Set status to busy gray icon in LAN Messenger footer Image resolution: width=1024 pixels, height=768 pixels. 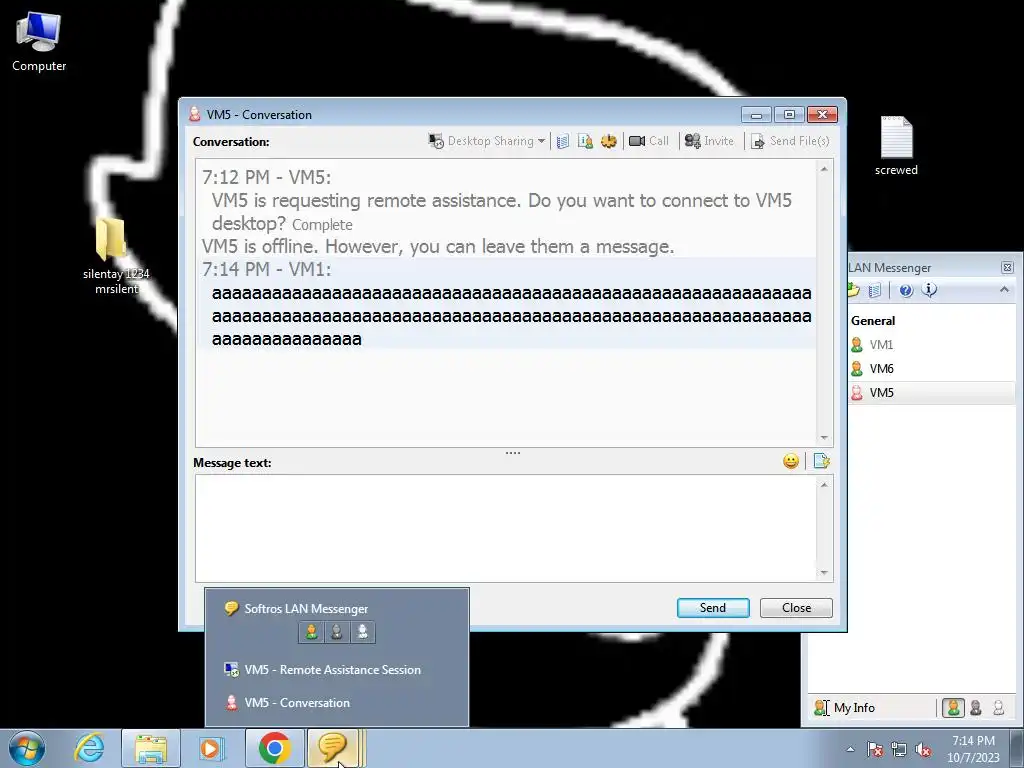pos(976,708)
